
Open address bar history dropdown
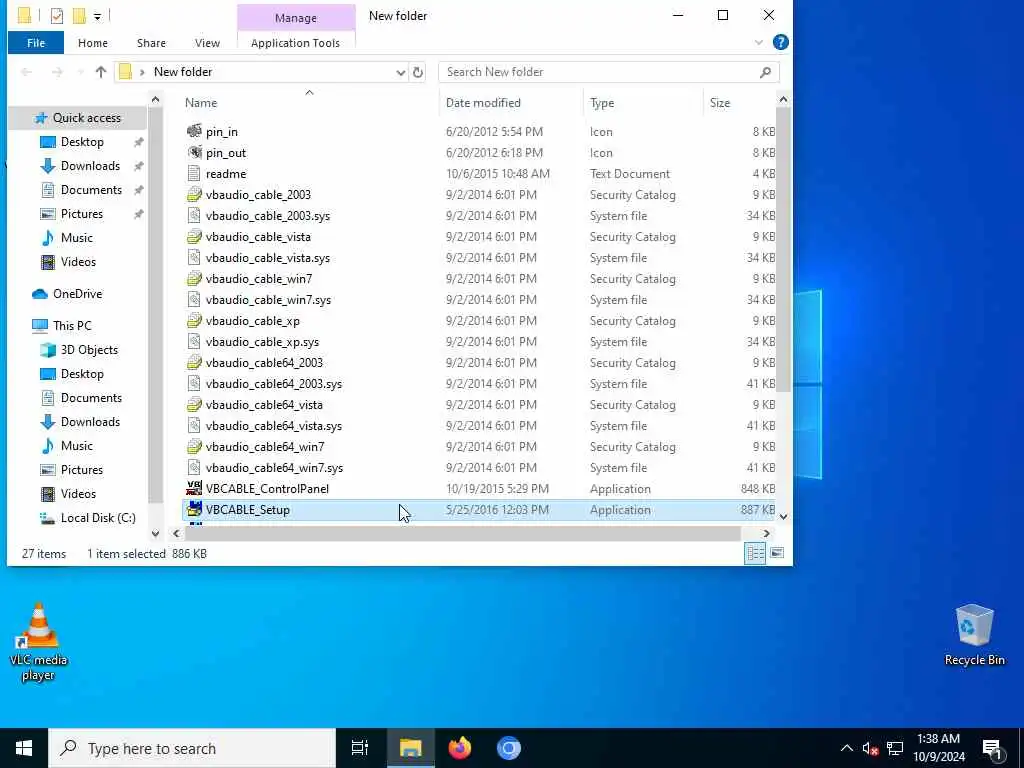(x=400, y=72)
